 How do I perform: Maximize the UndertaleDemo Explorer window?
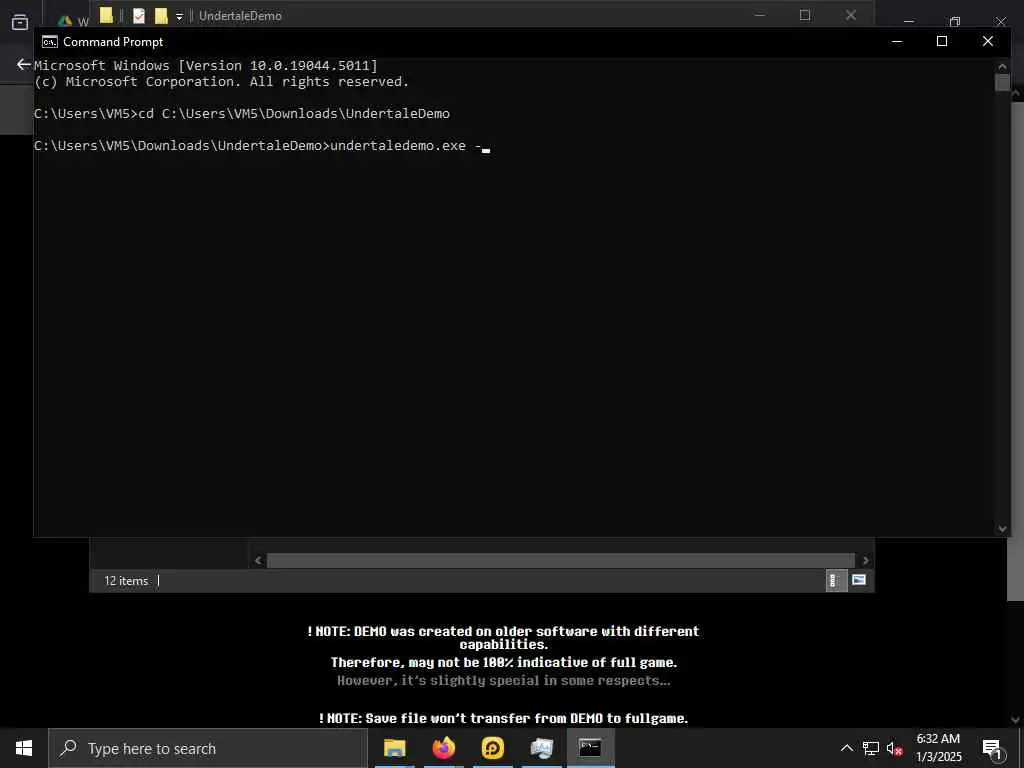coord(805,15)
